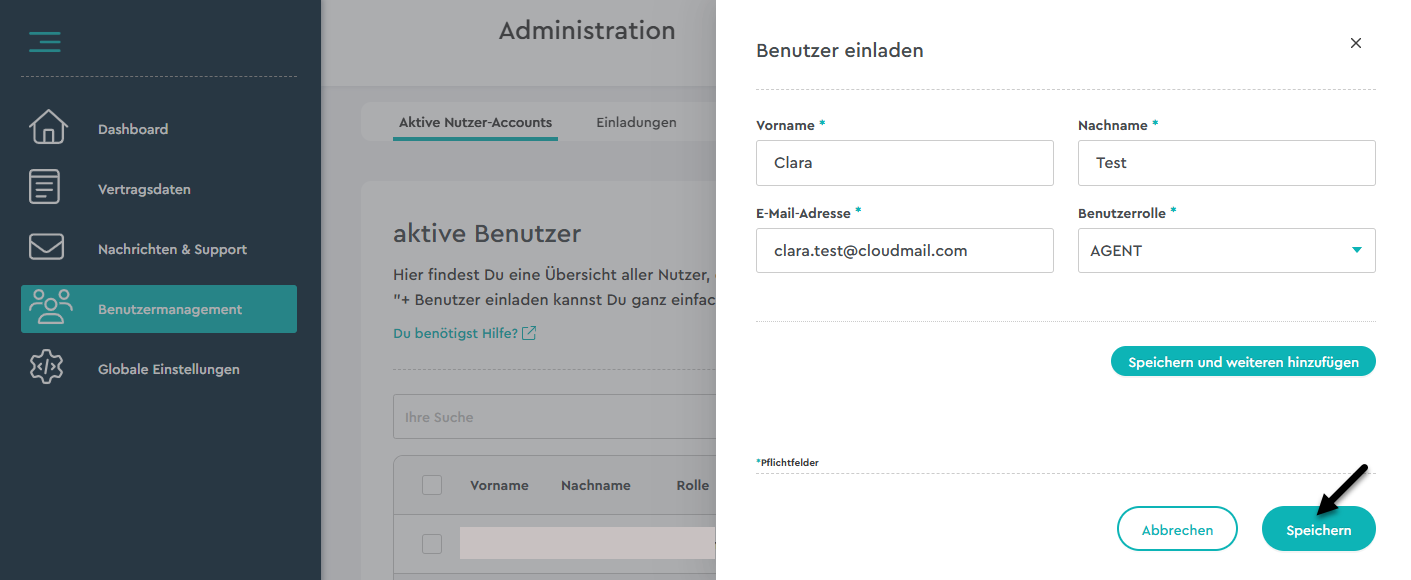This screenshot has width=1411, height=580.
Task: Click the Nachrichten & Support envelope icon
Action: click(x=47, y=248)
